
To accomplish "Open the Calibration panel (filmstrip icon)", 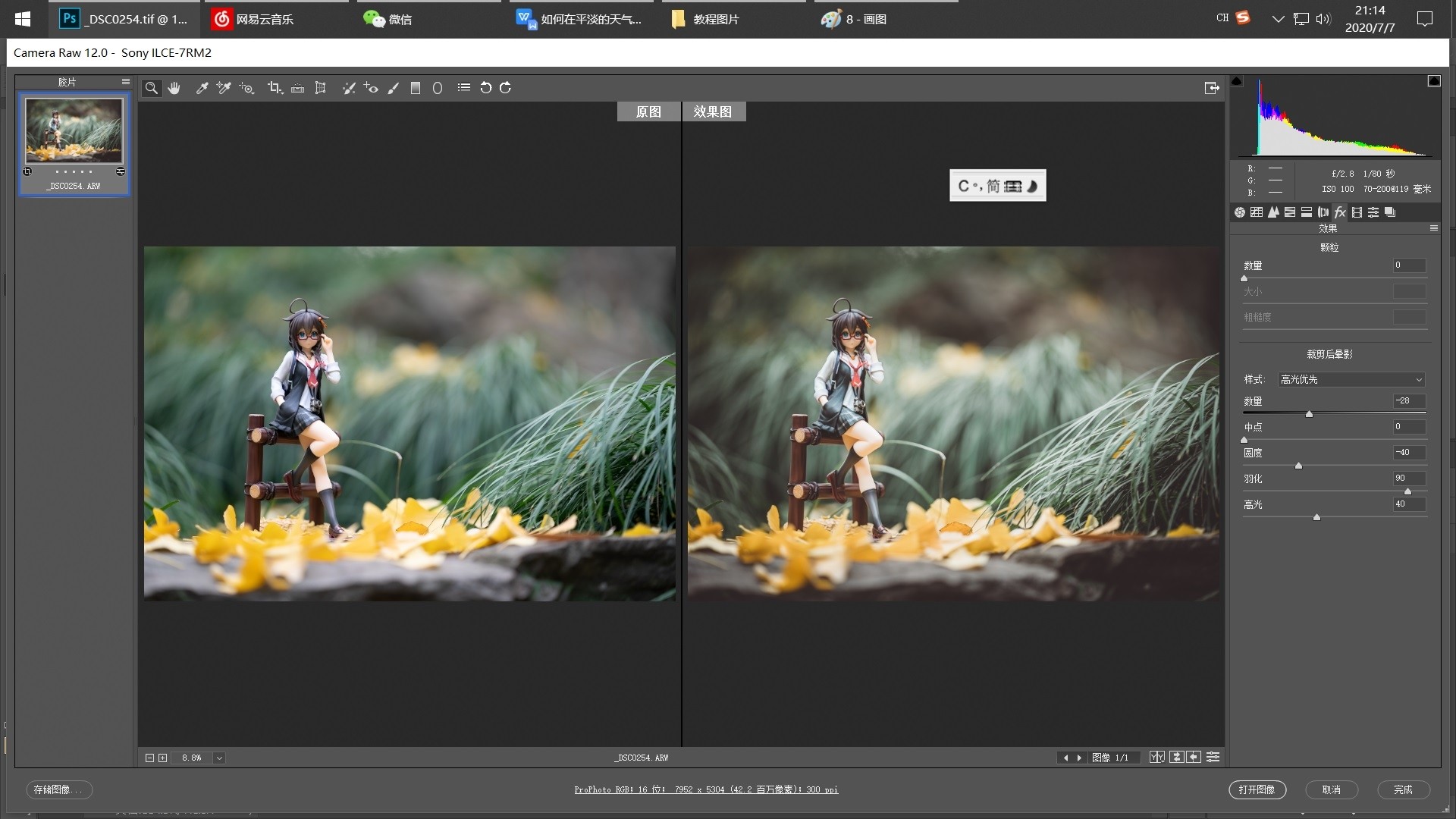I will point(1357,212).
